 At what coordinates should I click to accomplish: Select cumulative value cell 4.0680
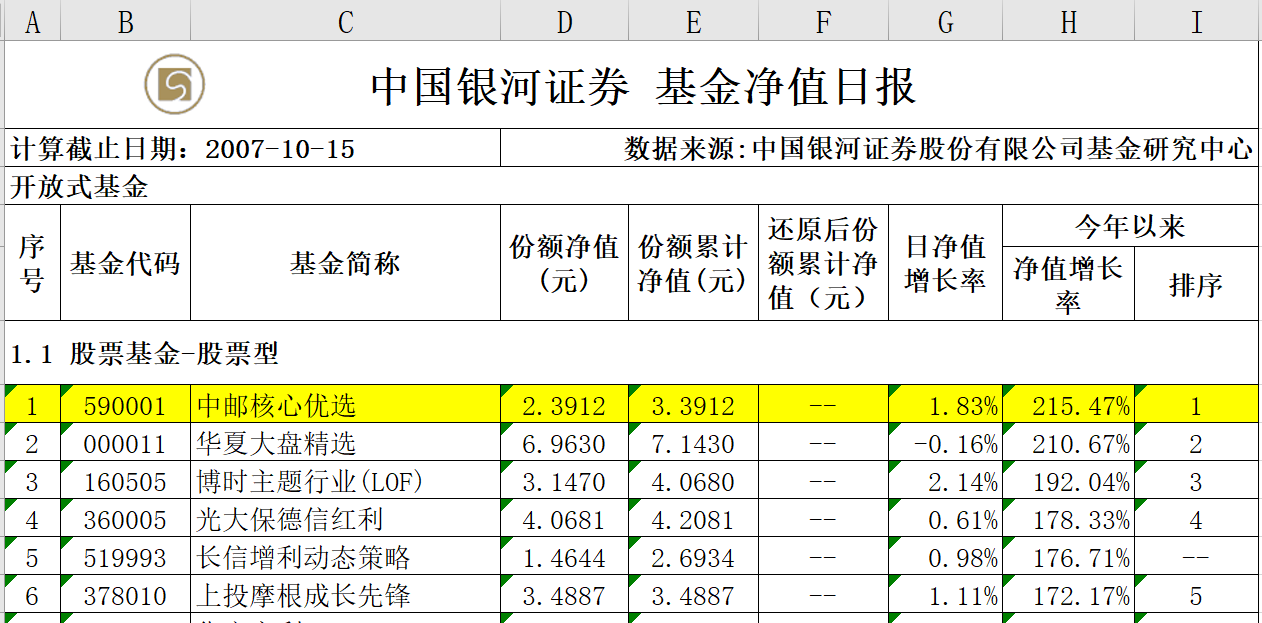(x=693, y=481)
